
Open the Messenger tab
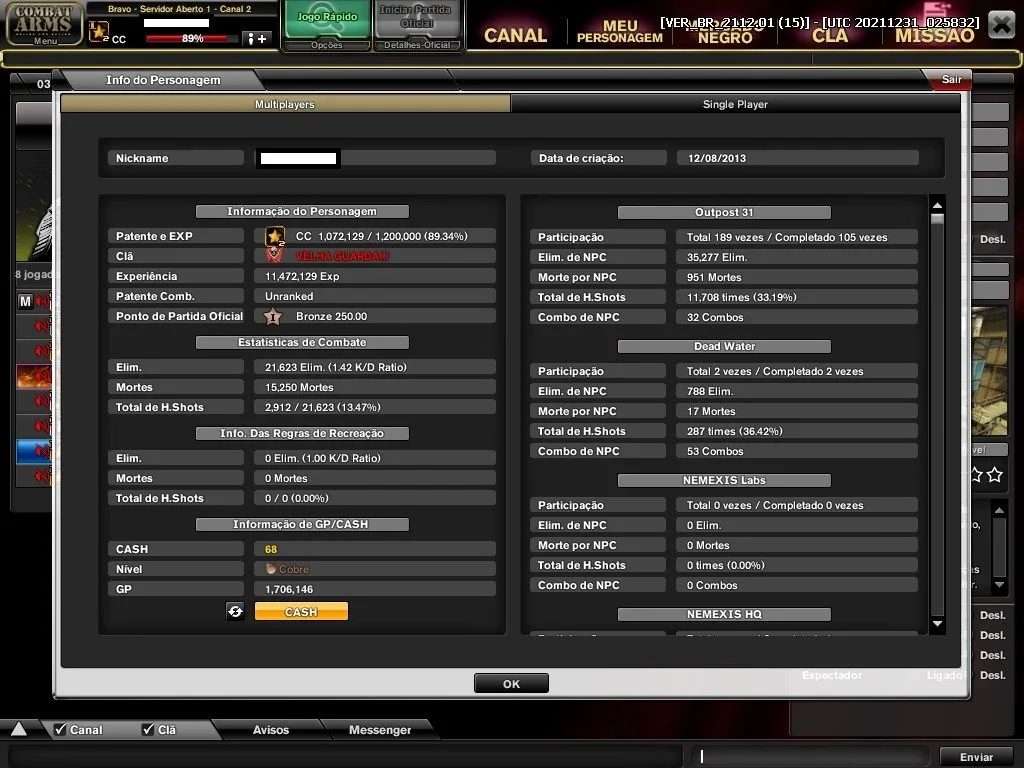379,730
